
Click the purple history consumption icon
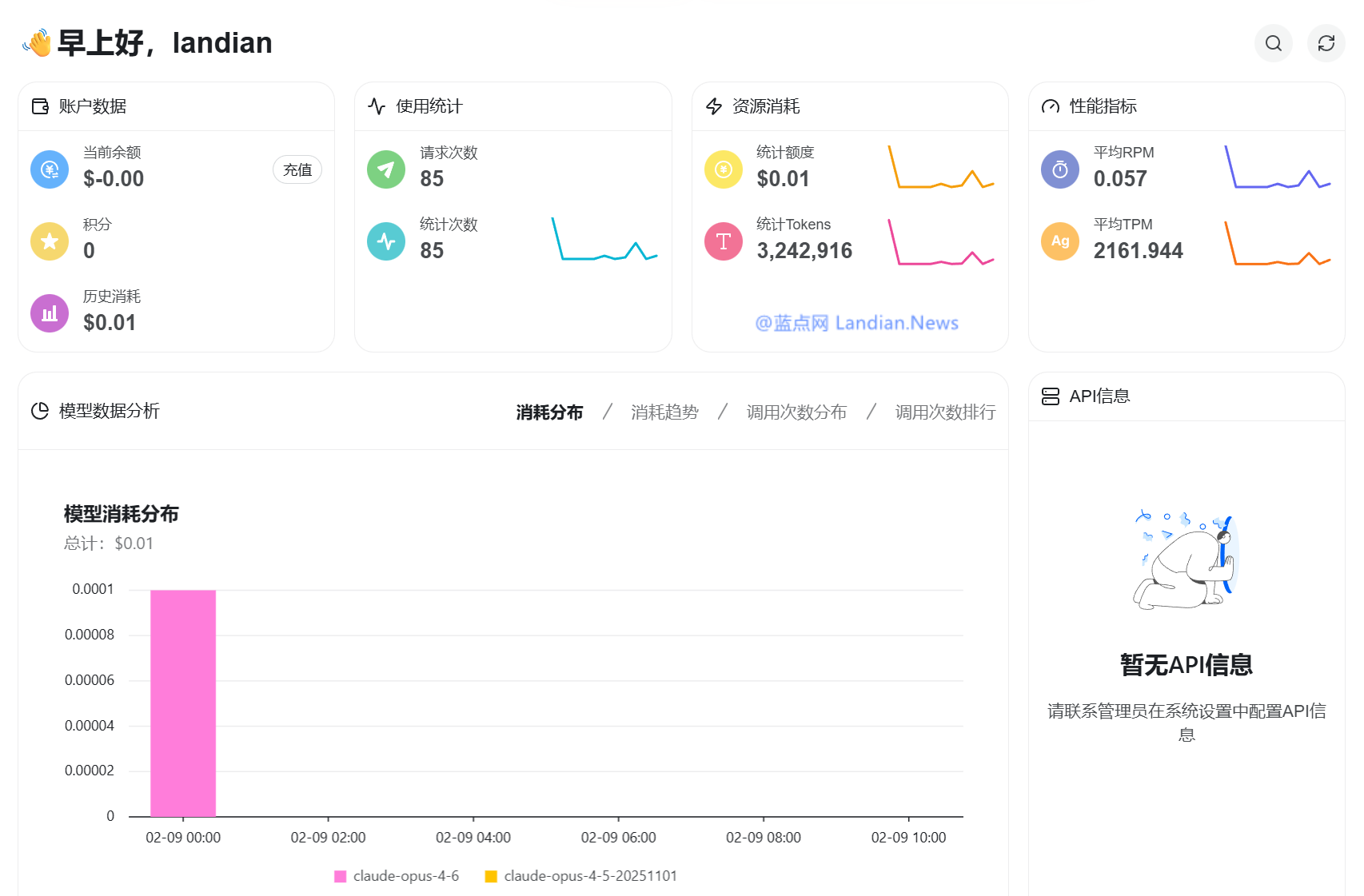pos(50,313)
